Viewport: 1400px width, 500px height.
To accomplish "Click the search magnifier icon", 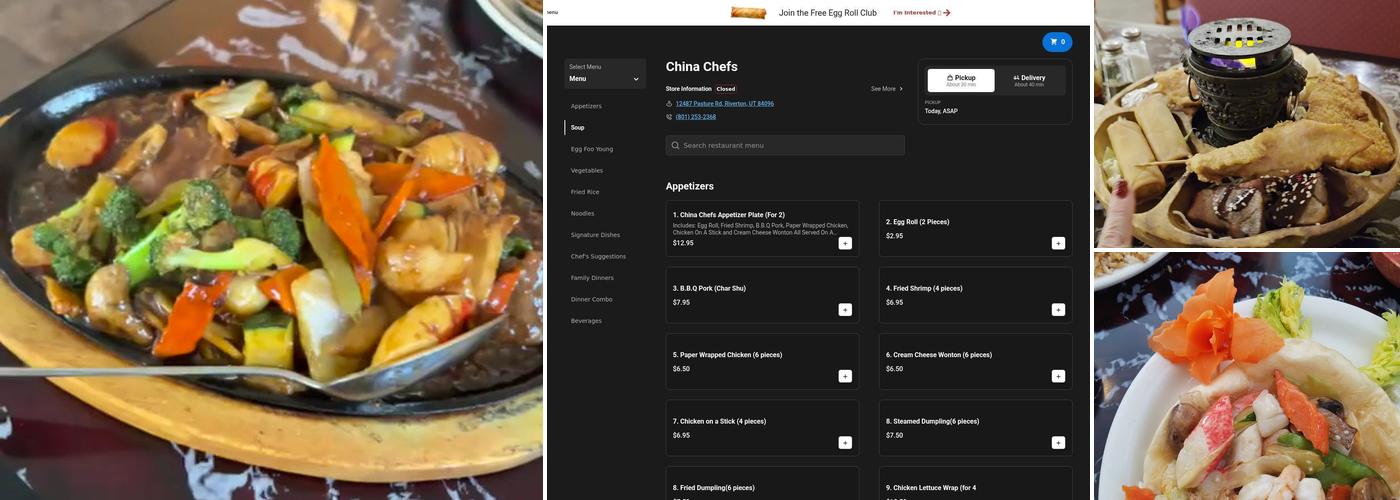I will [x=676, y=146].
